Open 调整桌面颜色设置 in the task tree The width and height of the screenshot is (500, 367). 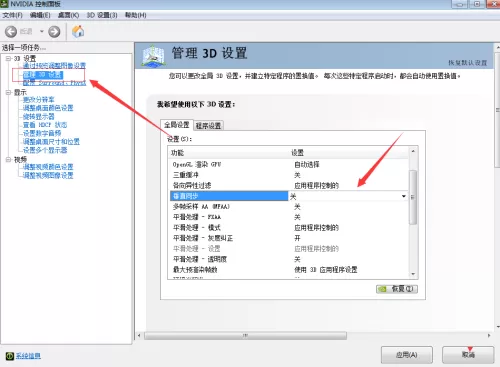click(x=48, y=108)
